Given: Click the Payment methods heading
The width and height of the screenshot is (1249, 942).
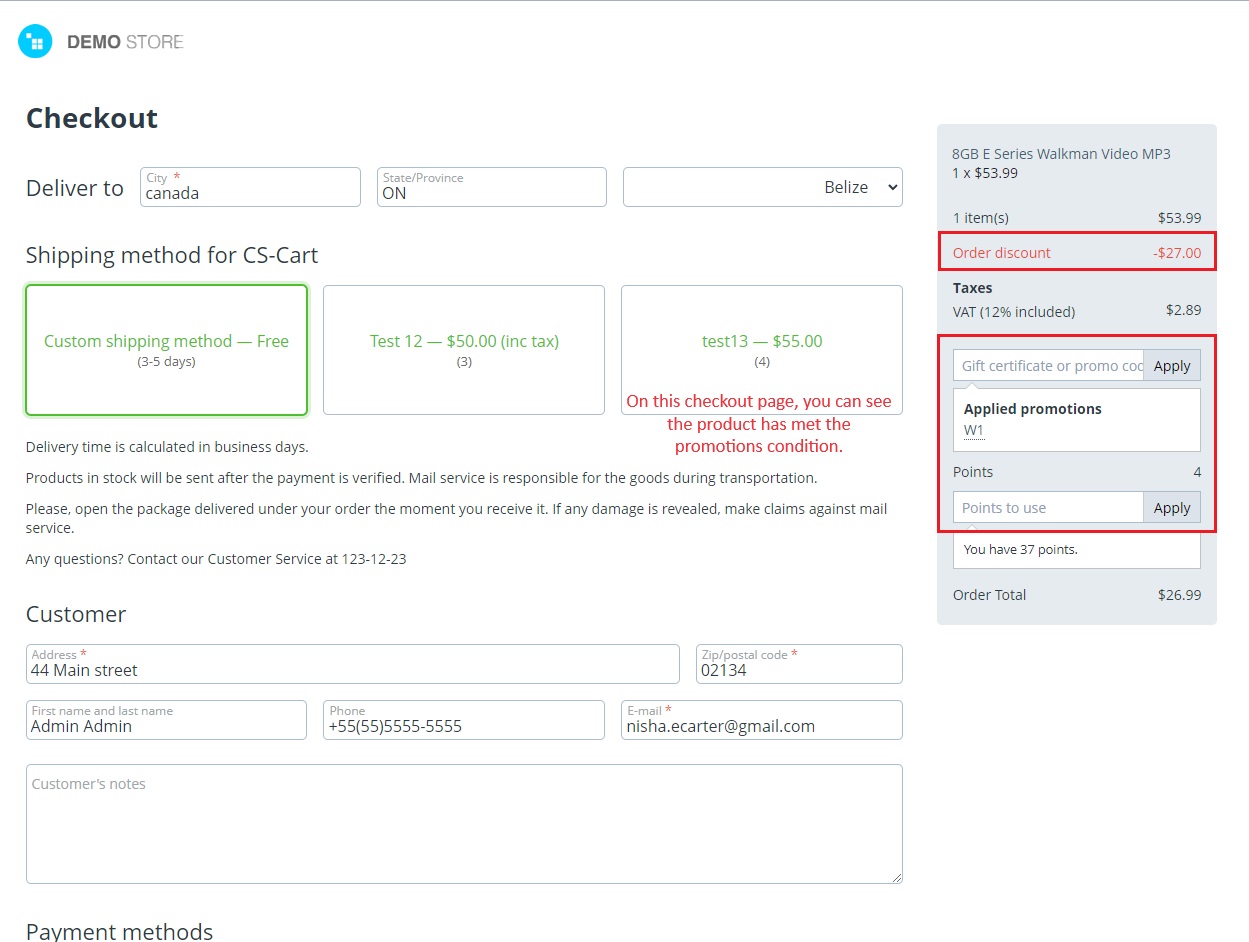Looking at the screenshot, I should (x=119, y=931).
